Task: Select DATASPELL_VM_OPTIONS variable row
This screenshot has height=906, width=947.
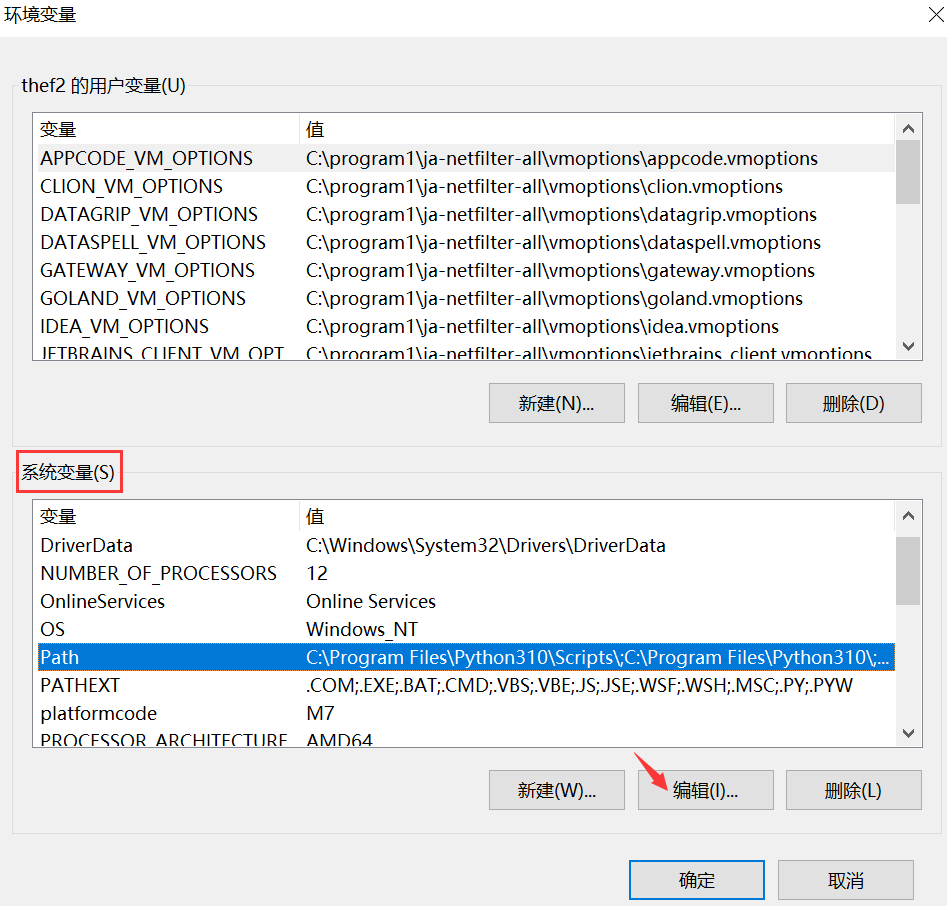Action: (x=466, y=242)
